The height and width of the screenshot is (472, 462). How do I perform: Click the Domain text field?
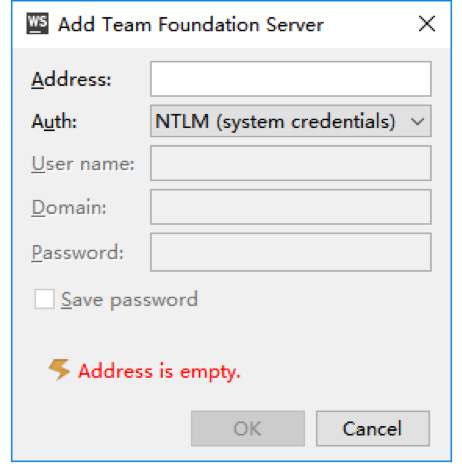point(291,207)
